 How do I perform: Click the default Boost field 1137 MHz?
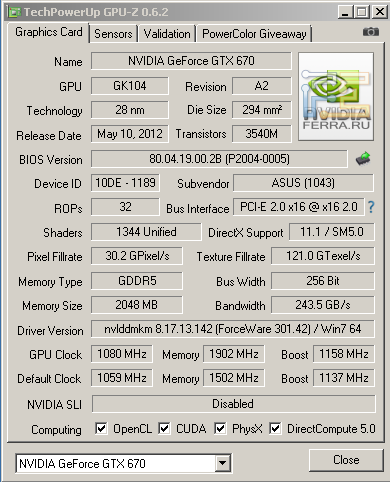pyautogui.click(x=344, y=378)
